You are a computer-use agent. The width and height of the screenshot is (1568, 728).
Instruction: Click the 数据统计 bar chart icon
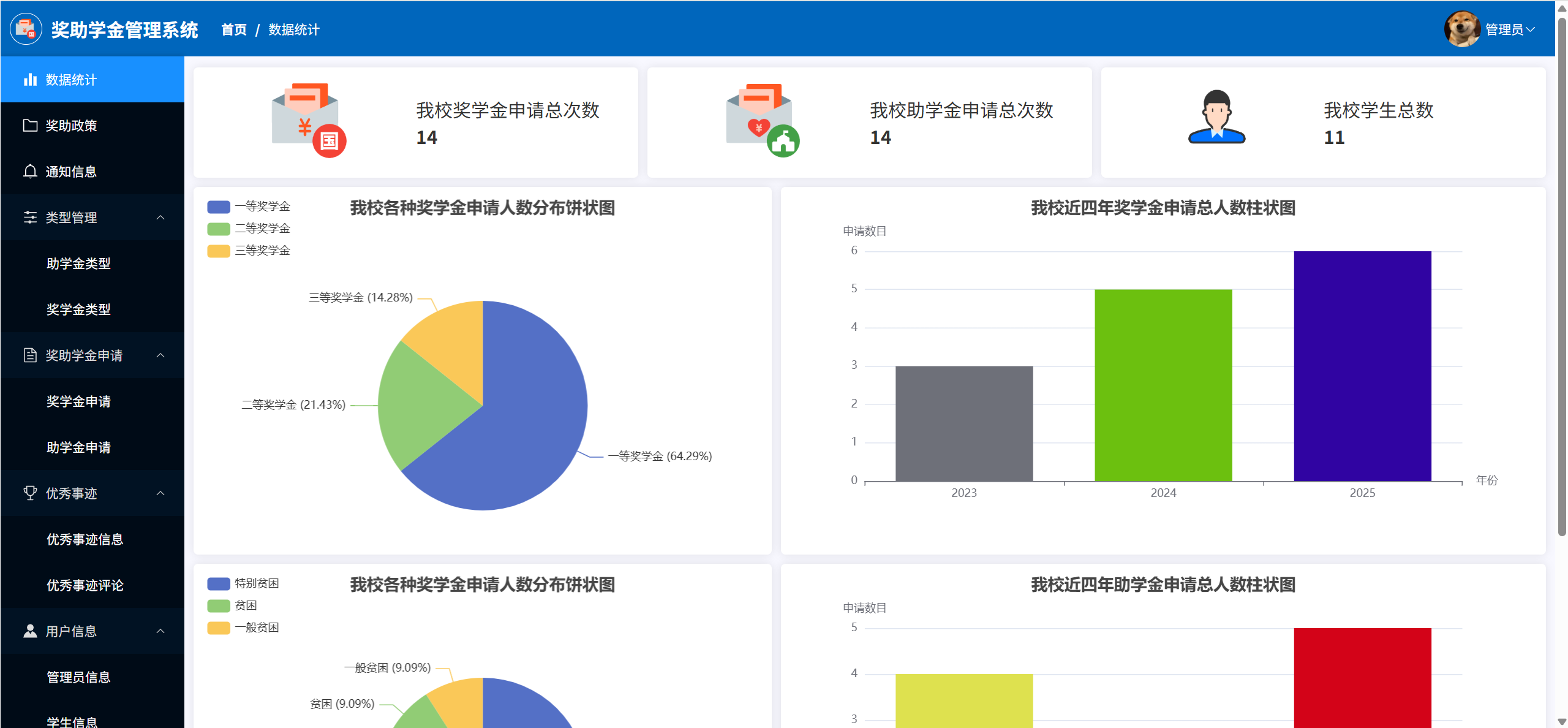(30, 80)
